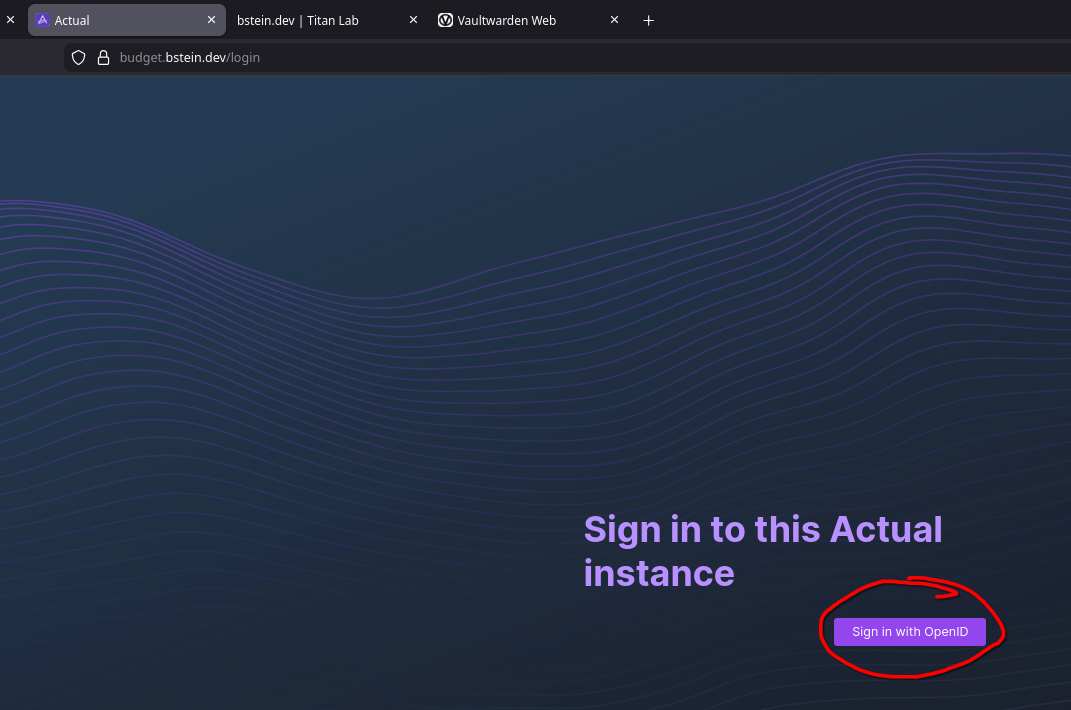Open a new tab with plus icon
The width and height of the screenshot is (1071, 710).
click(648, 20)
